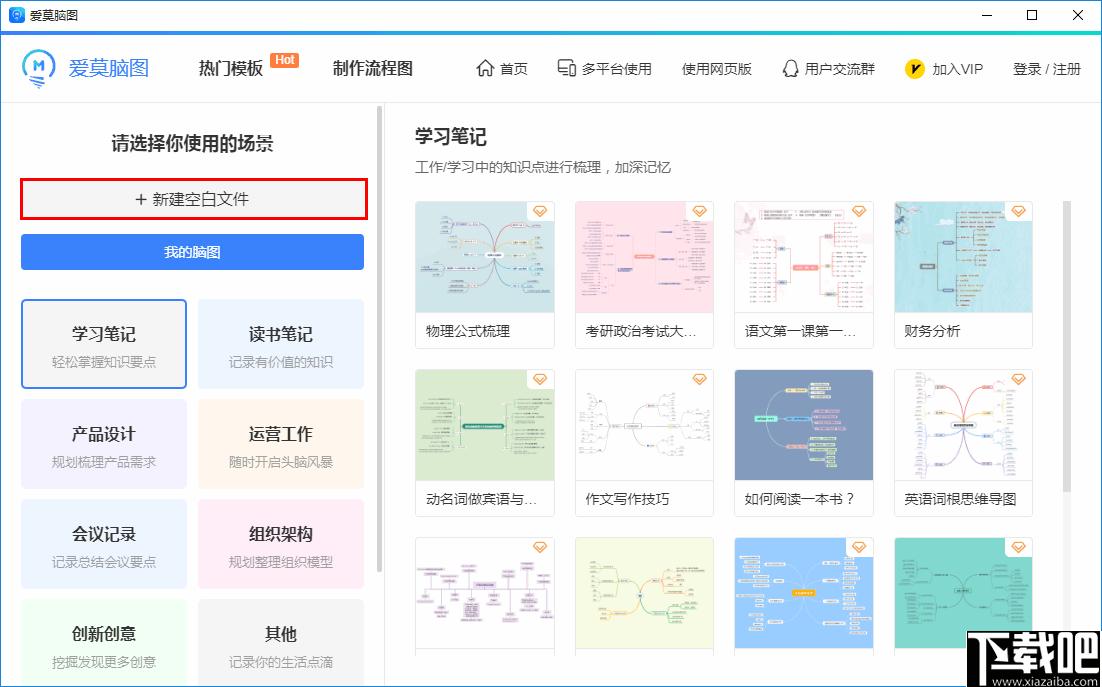Click the home icon next to 首页
The width and height of the screenshot is (1102, 687).
485,68
